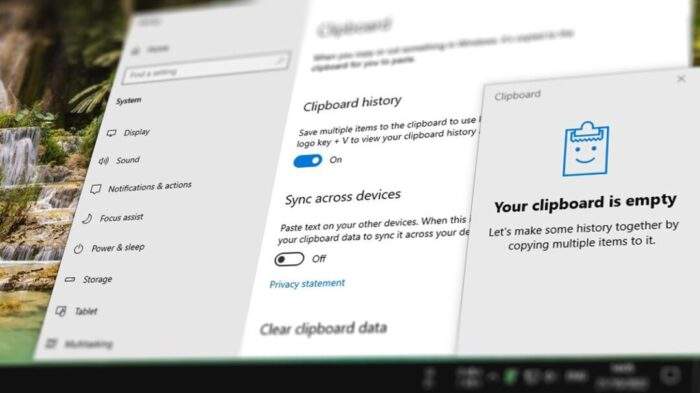Click the smiling clipboard illustration

click(585, 149)
